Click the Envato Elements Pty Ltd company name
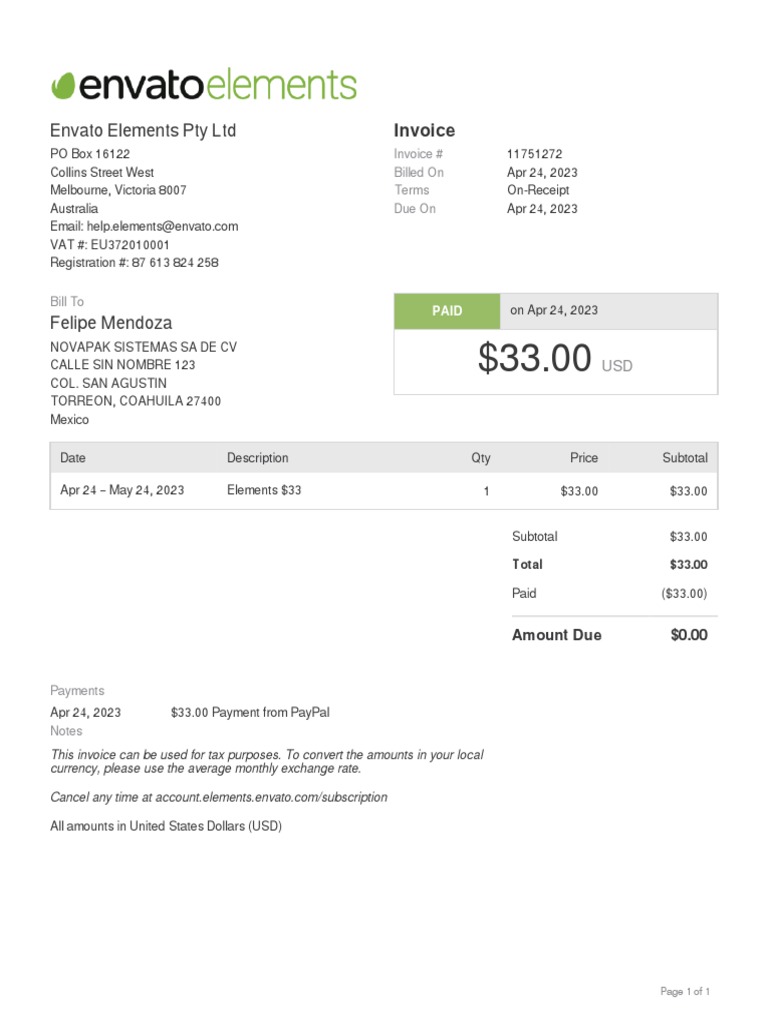Viewport: 768px width, 1024px height. point(143,131)
